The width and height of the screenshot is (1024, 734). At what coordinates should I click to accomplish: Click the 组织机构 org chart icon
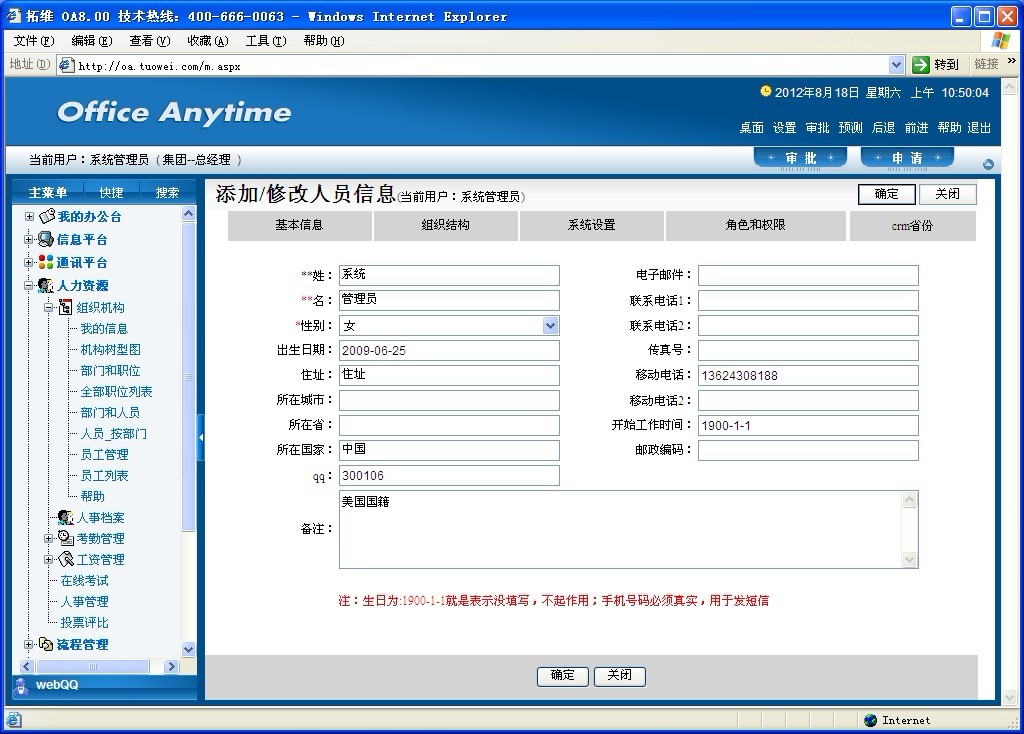click(x=66, y=308)
